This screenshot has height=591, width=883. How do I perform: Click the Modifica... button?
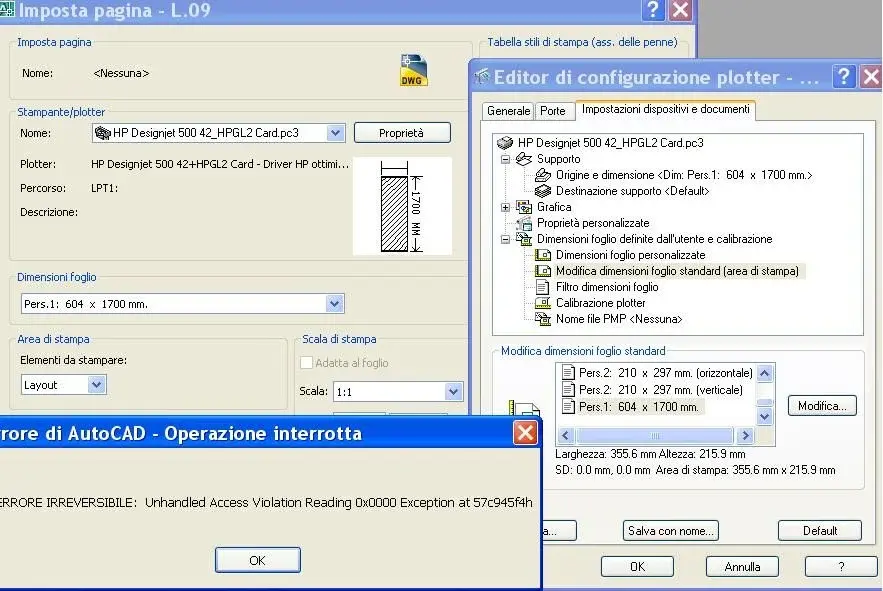pos(822,406)
